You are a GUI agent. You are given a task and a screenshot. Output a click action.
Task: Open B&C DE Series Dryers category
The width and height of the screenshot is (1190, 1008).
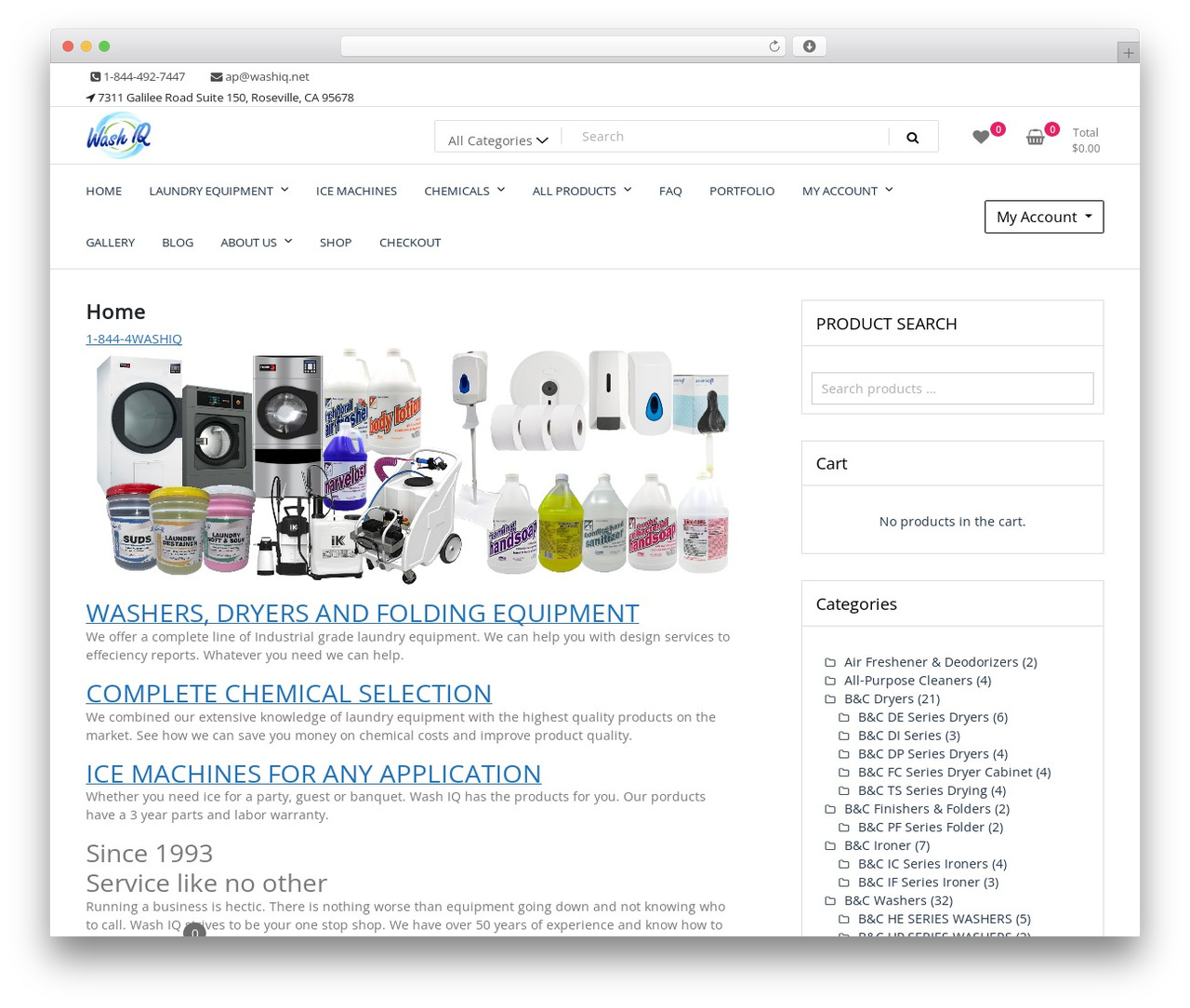(932, 717)
